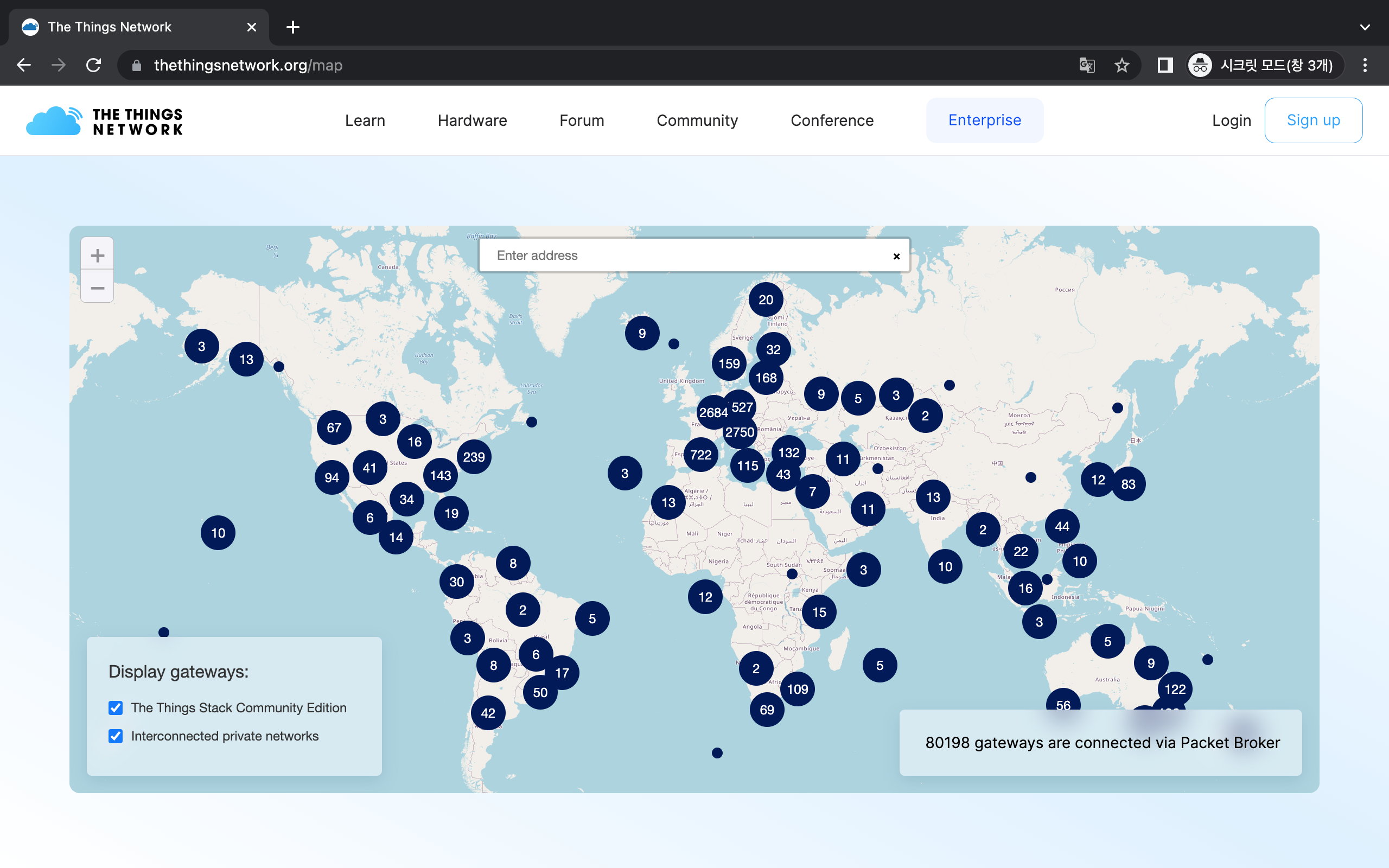Click the Display gateways heading
The width and height of the screenshot is (1389, 868).
(179, 671)
